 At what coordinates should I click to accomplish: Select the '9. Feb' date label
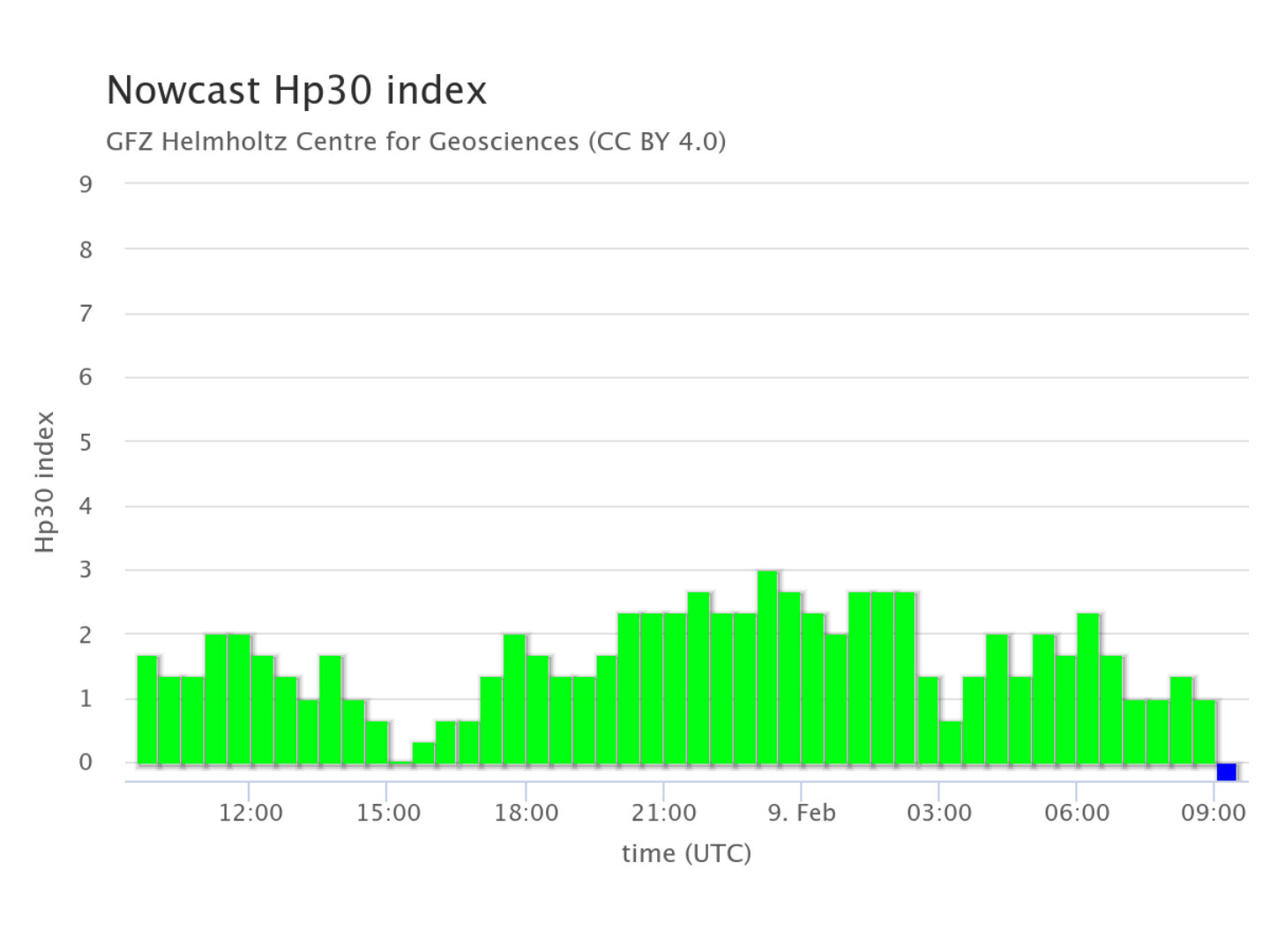point(801,812)
